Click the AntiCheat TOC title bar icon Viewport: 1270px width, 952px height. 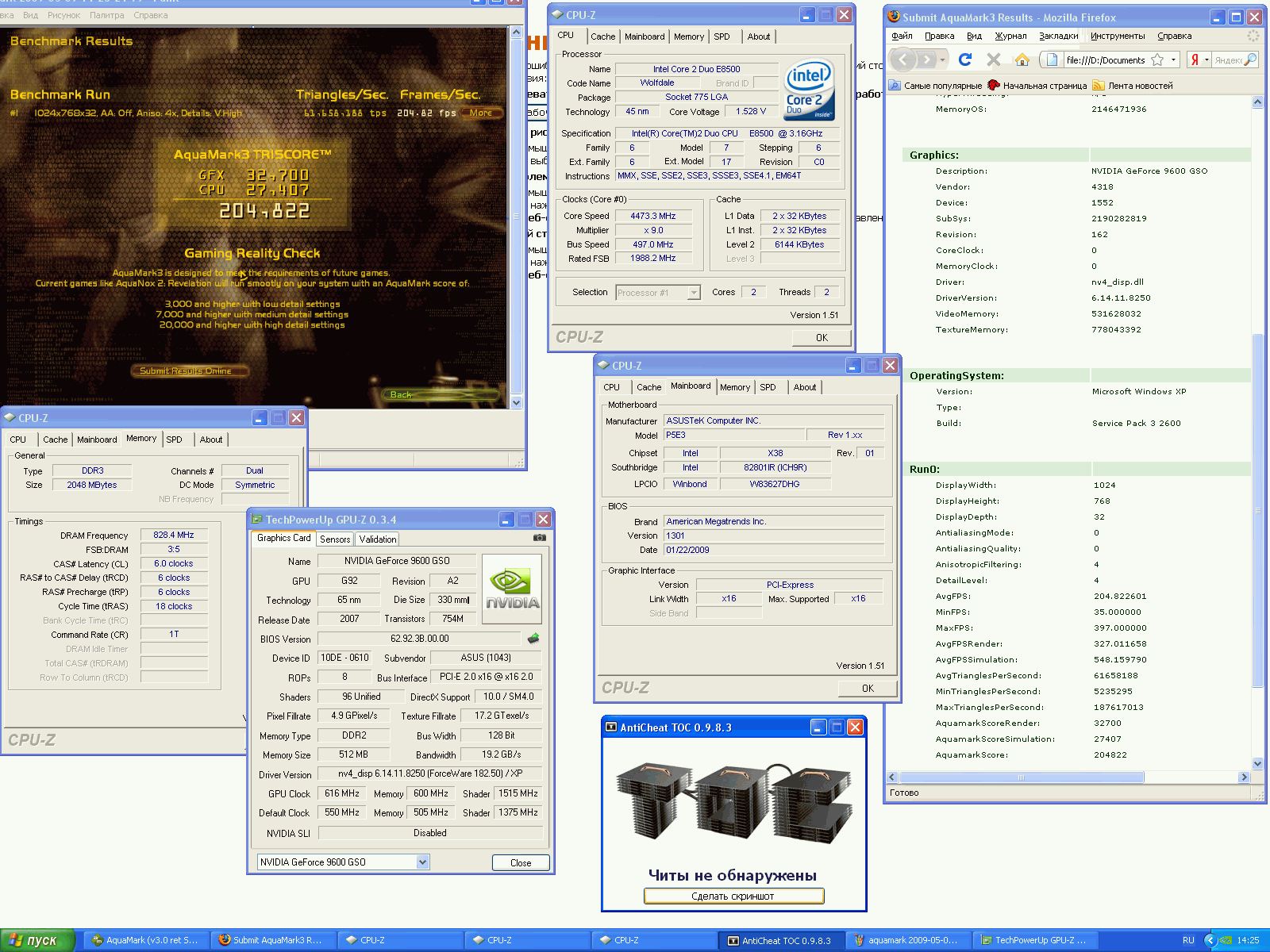[x=611, y=727]
